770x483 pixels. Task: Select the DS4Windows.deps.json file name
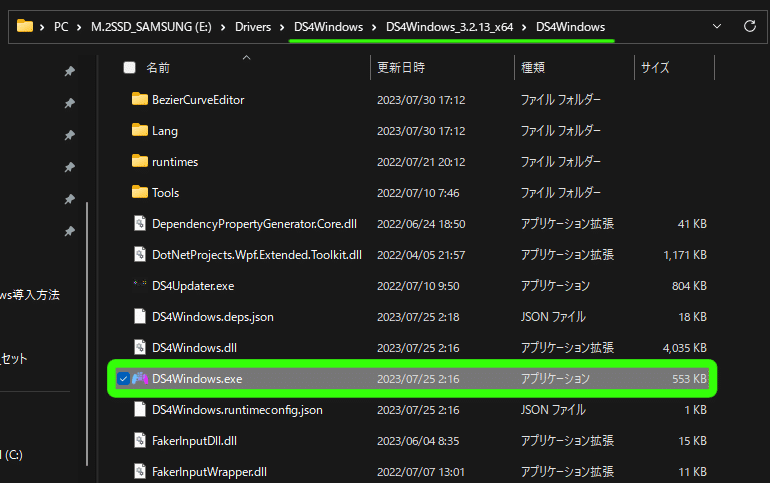click(x=213, y=317)
